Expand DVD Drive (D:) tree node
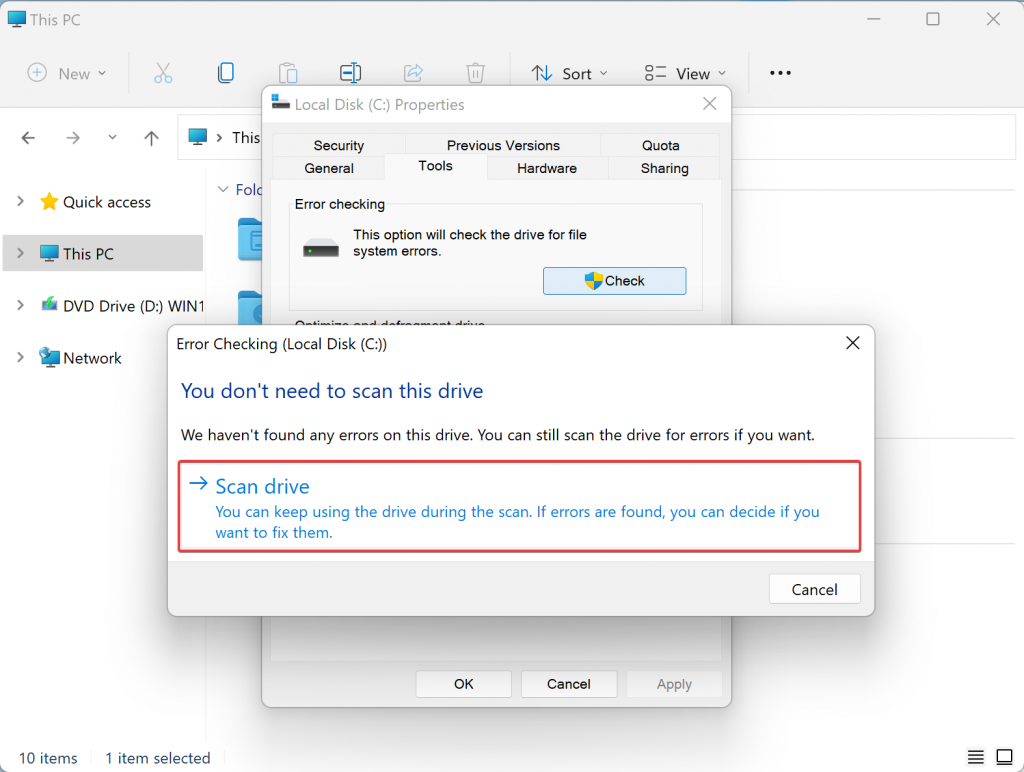Image resolution: width=1024 pixels, height=772 pixels. [20, 305]
